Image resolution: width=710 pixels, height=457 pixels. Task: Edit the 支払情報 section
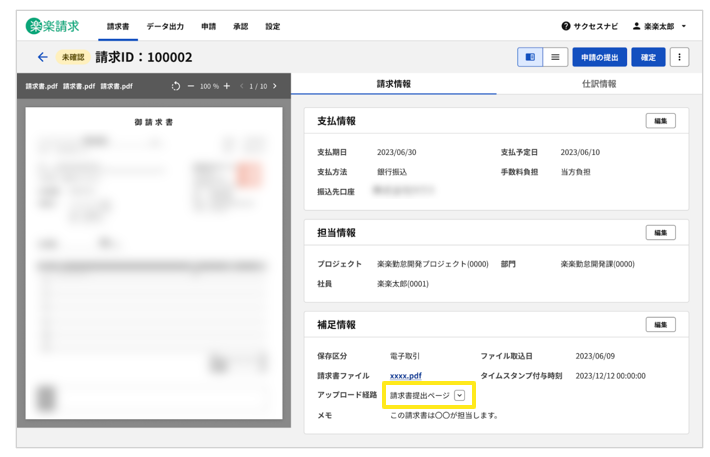click(660, 121)
